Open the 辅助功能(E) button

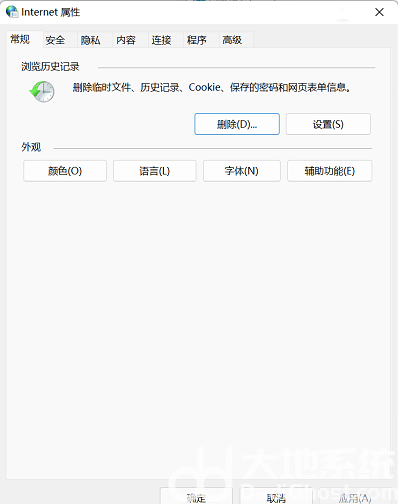tap(330, 171)
